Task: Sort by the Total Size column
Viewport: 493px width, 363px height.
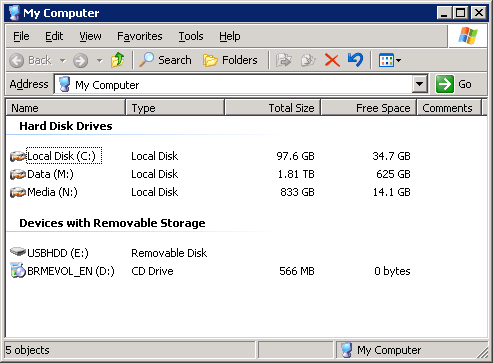Action: click(x=273, y=108)
